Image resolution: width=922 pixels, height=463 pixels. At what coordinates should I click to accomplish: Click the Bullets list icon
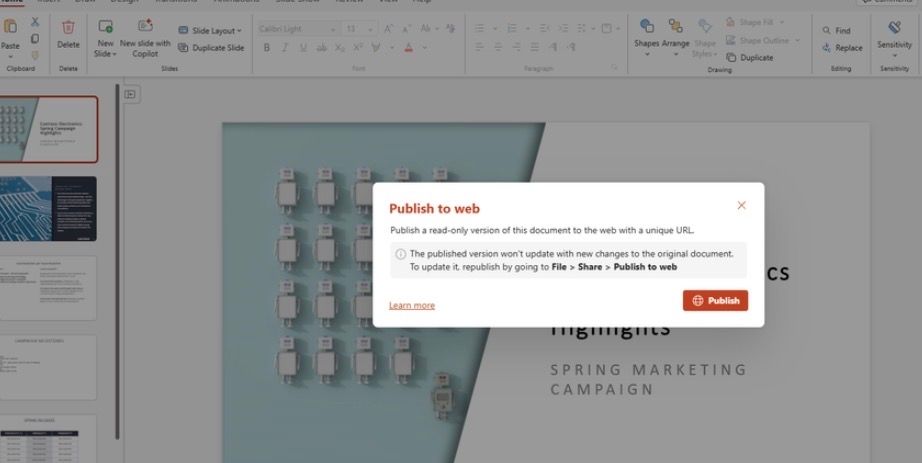(x=480, y=28)
